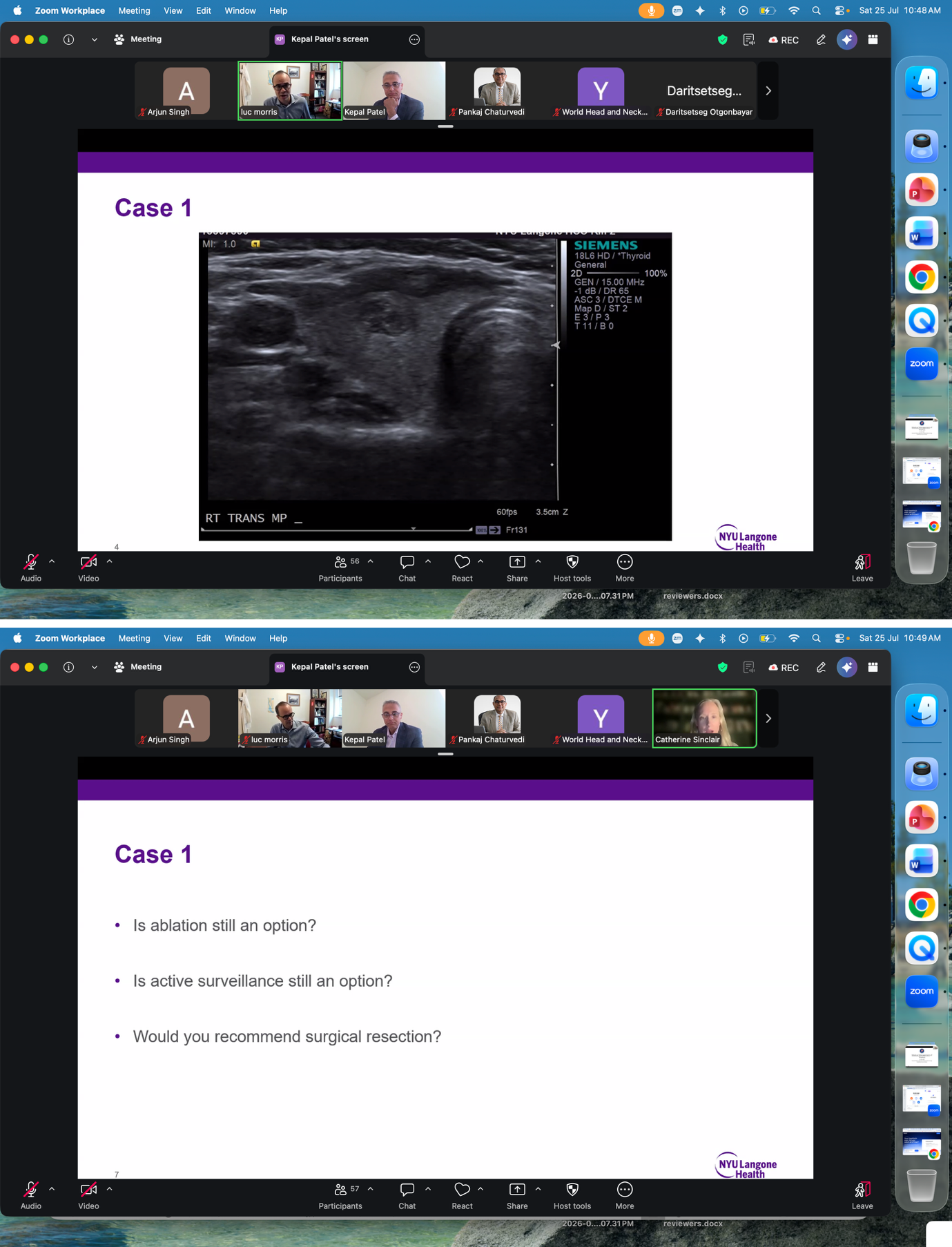The height and width of the screenshot is (1247, 952).
Task: Leave the meeting showing 56 participants
Action: [862, 568]
